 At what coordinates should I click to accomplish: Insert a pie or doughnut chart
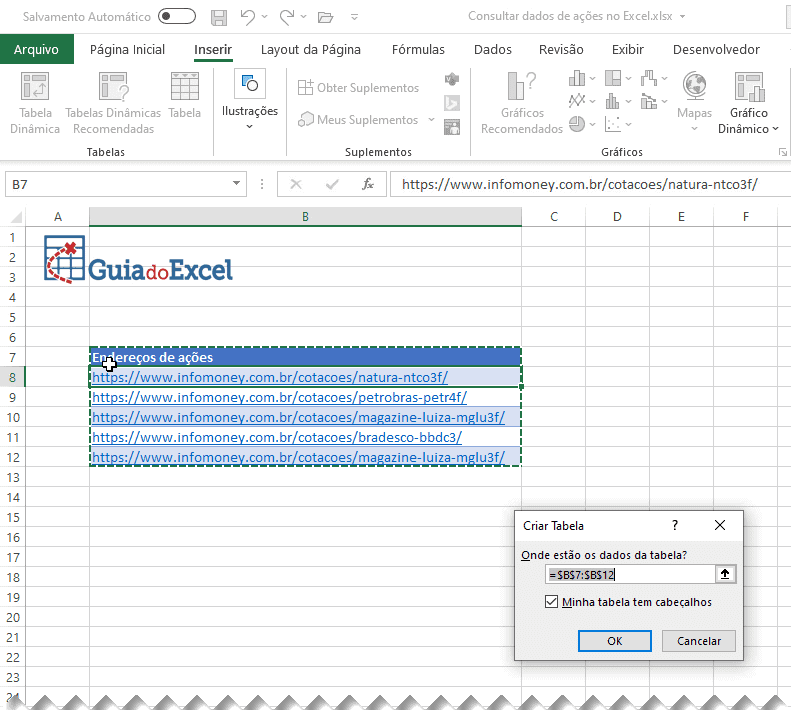pyautogui.click(x=582, y=124)
